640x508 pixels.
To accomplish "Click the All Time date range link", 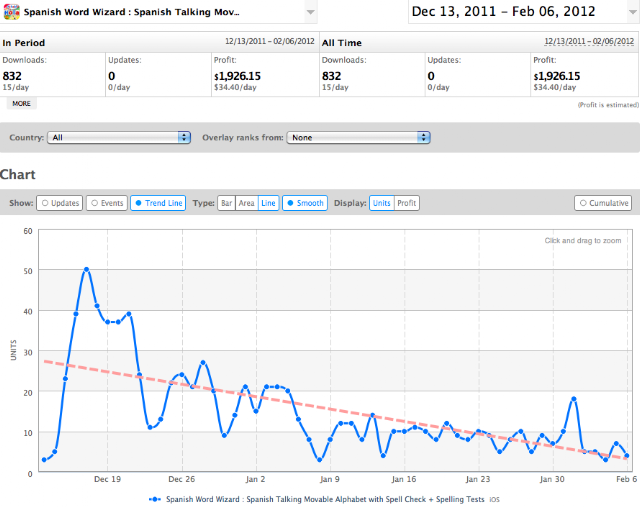I will [x=589, y=41].
